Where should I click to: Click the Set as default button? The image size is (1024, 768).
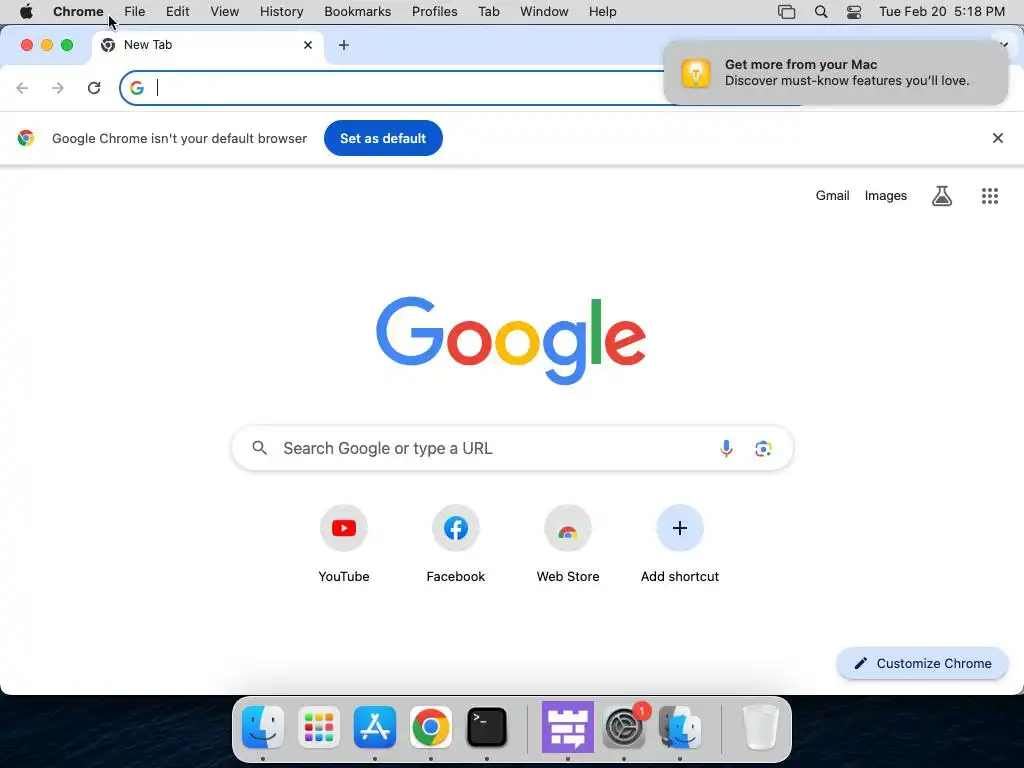tap(383, 138)
